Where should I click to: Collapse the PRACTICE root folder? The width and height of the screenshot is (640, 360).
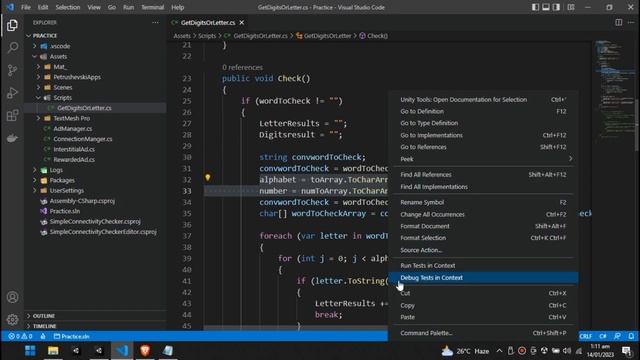pos(29,36)
